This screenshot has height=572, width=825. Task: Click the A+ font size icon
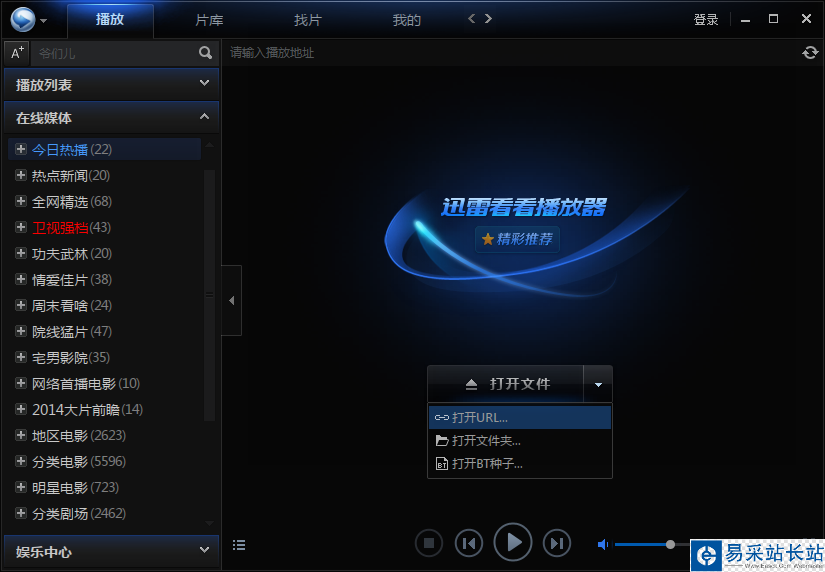17,53
